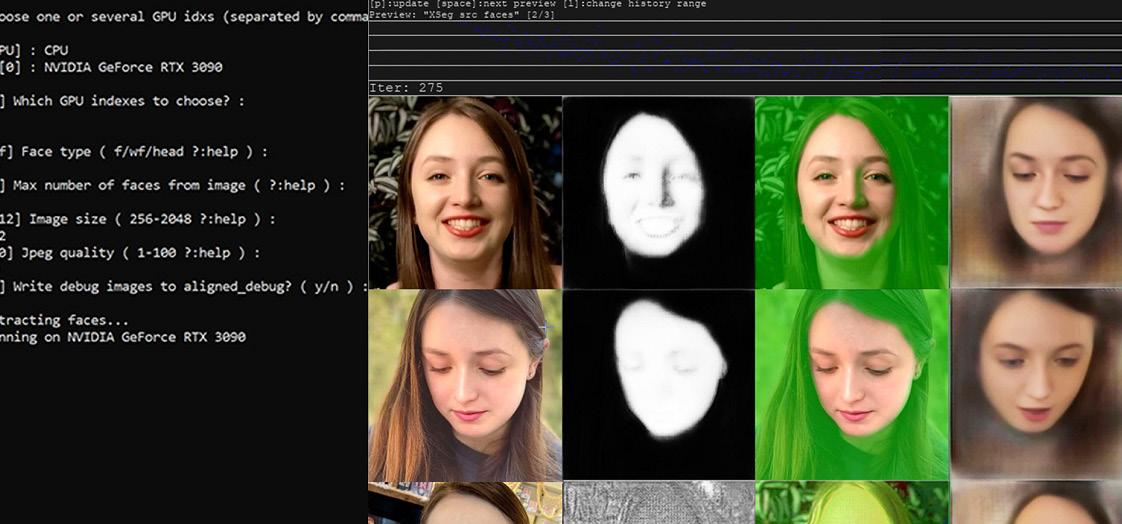Select the white mask of the smiling face
Screen dimensions: 1122x524
[x=658, y=193]
